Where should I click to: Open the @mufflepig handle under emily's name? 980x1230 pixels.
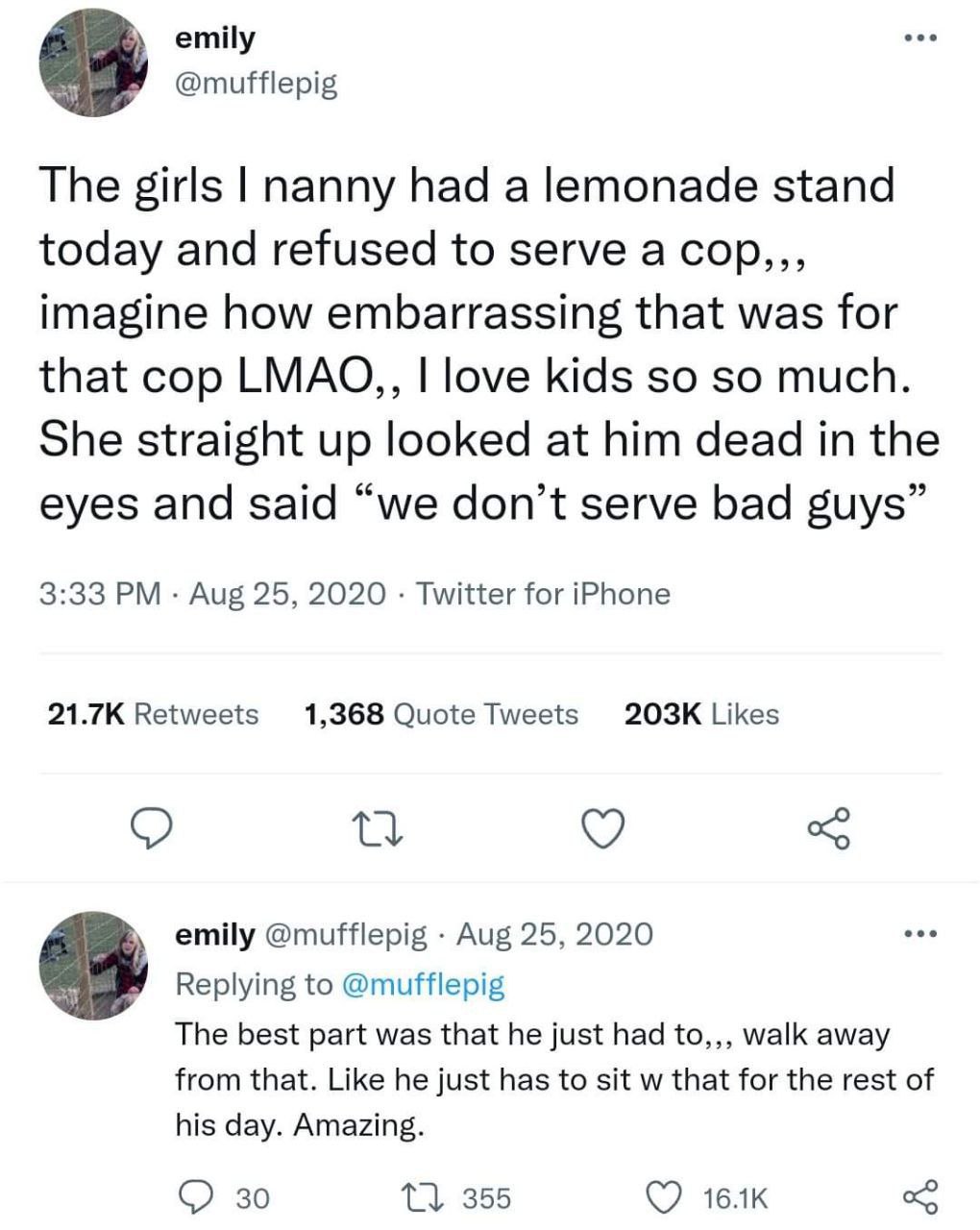coord(255,85)
